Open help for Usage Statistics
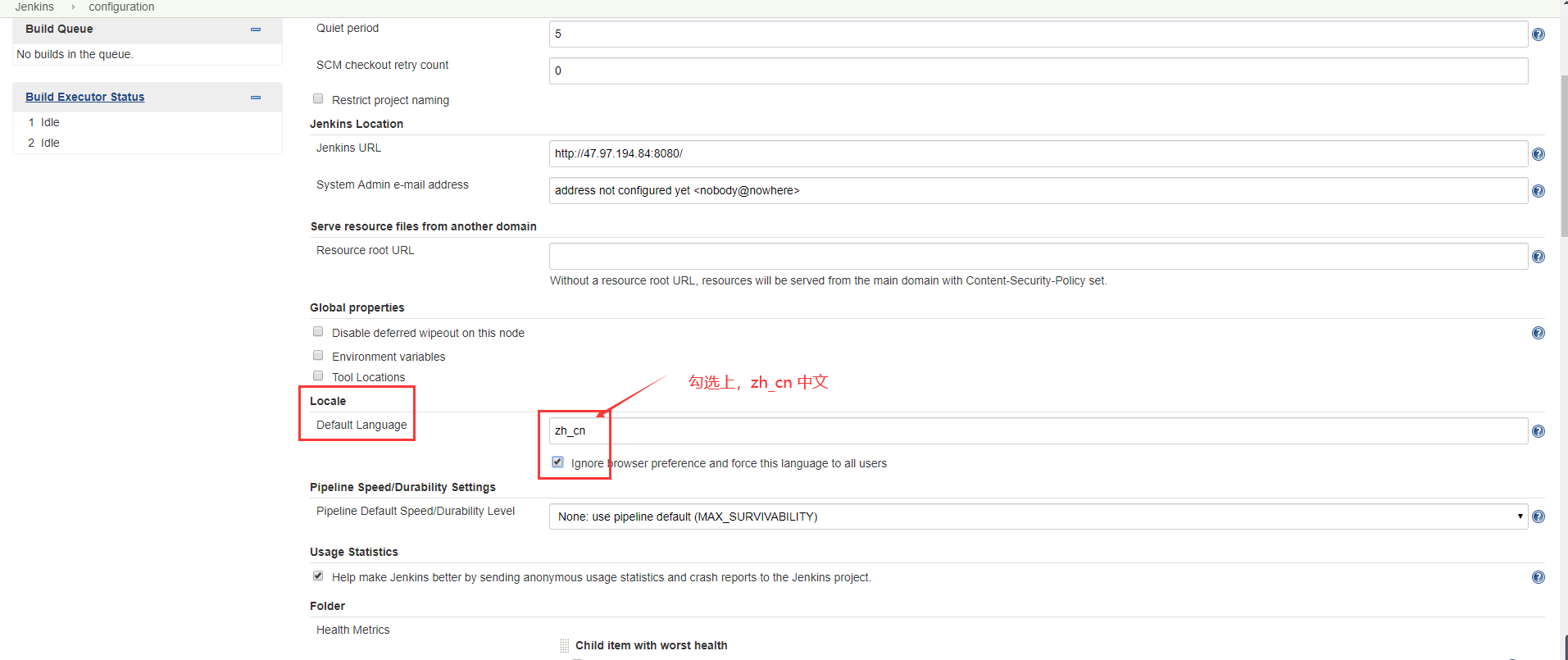 [x=1538, y=577]
